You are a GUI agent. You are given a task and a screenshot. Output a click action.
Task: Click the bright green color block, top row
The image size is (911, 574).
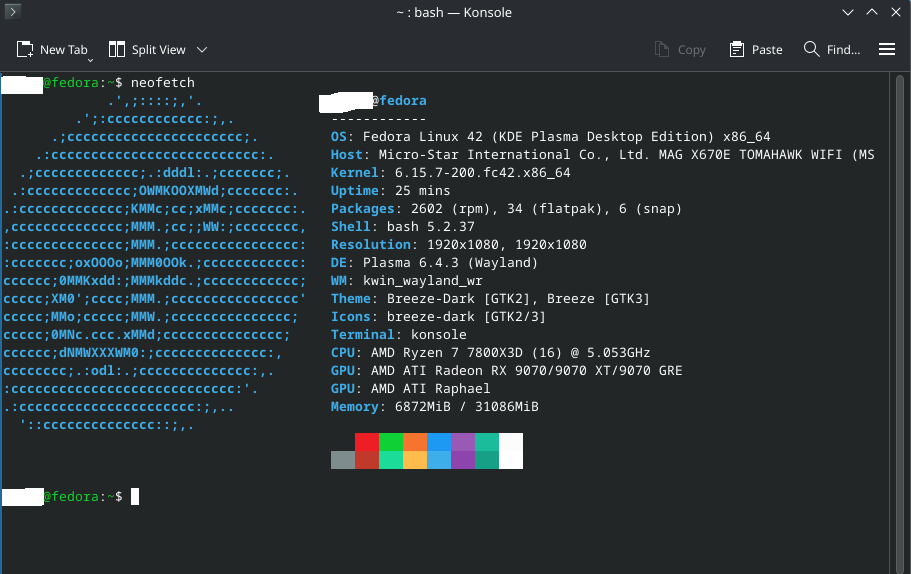point(390,442)
